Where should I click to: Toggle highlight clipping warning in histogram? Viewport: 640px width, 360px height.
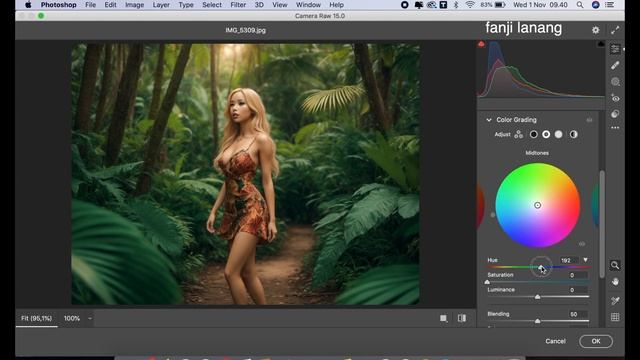click(601, 44)
